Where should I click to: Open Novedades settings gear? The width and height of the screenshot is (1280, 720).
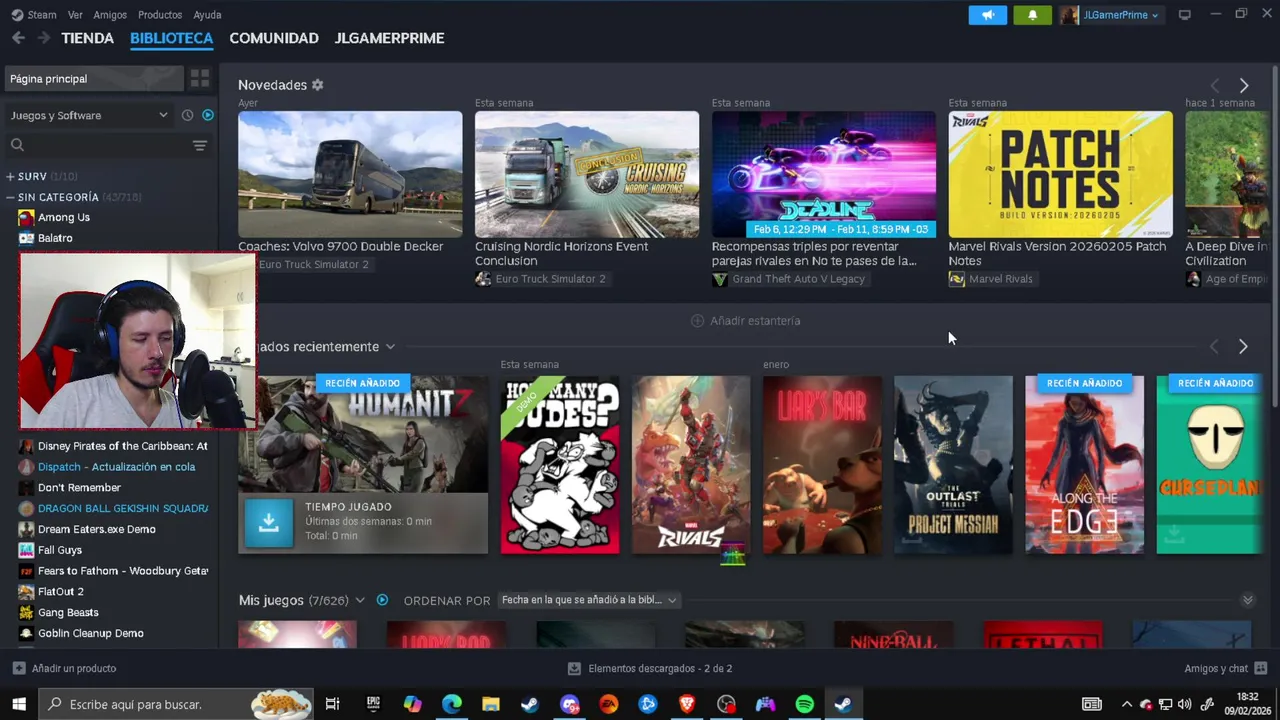[x=317, y=85]
